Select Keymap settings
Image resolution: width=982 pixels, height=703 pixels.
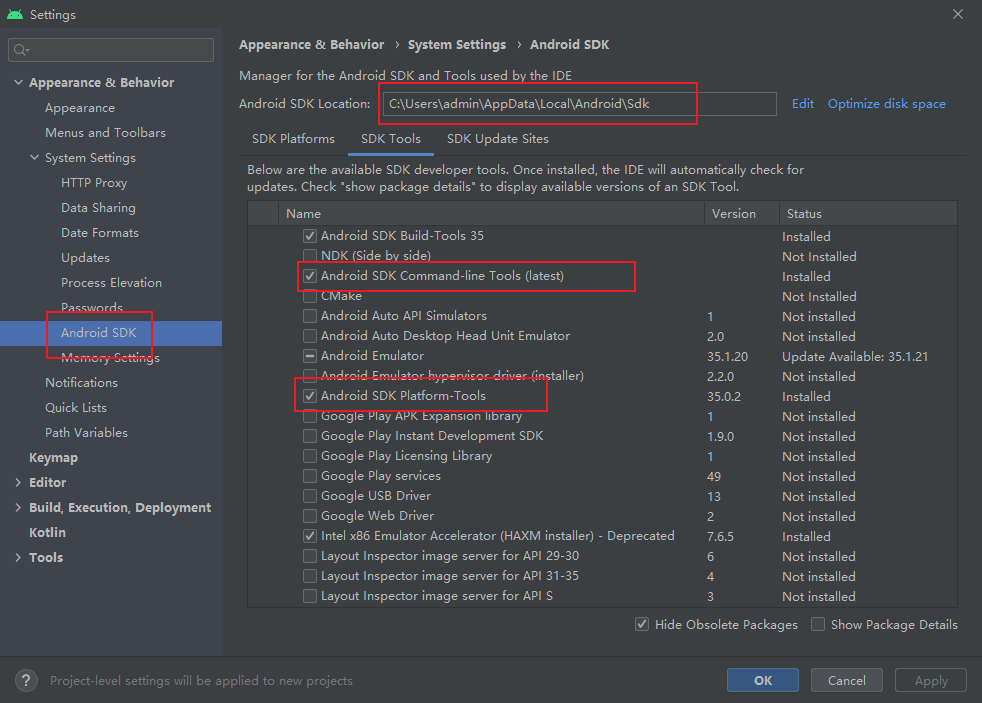tap(53, 458)
